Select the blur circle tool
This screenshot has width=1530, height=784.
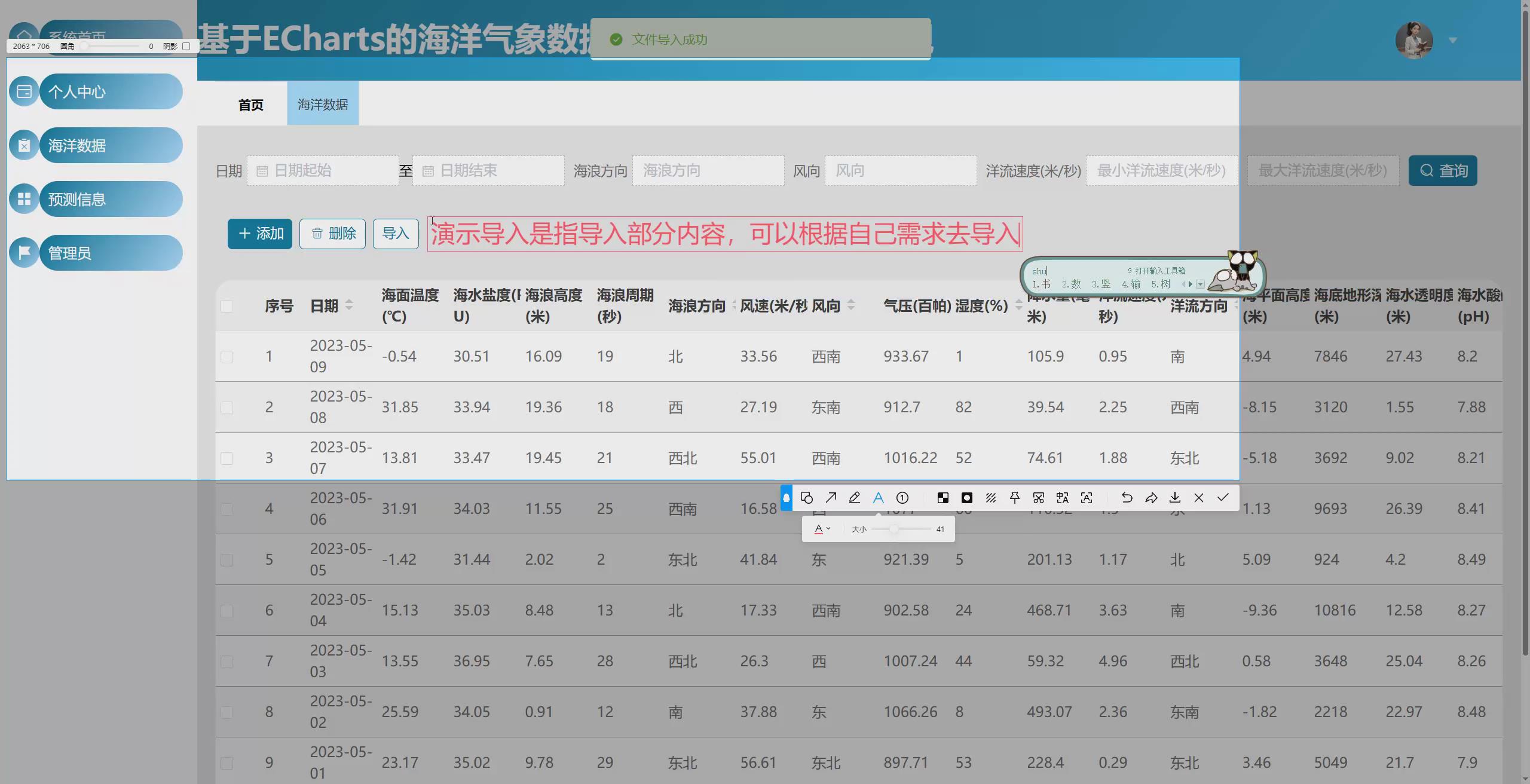pyautogui.click(x=967, y=498)
